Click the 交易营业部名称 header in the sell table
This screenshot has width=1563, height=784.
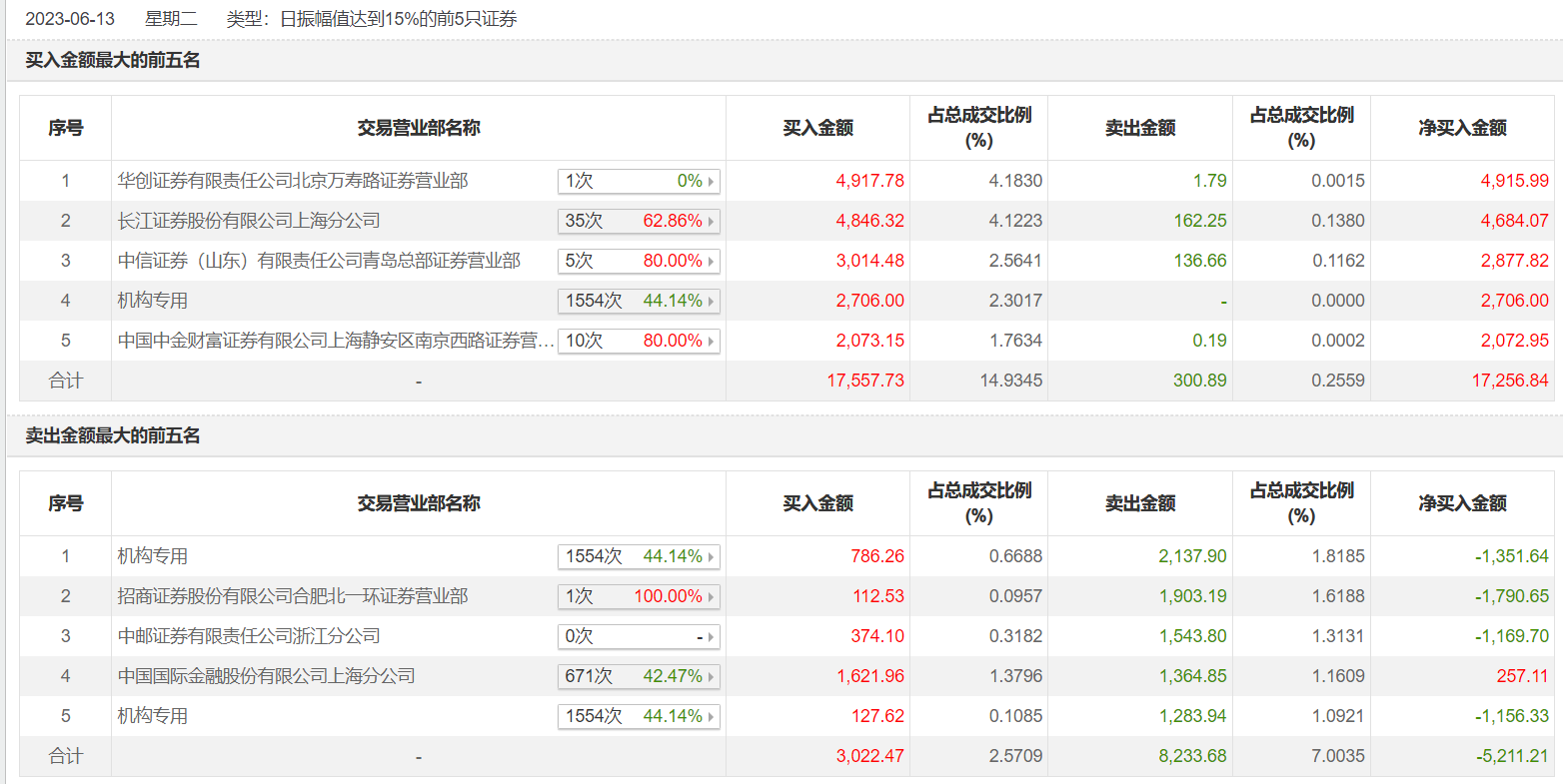tap(419, 503)
